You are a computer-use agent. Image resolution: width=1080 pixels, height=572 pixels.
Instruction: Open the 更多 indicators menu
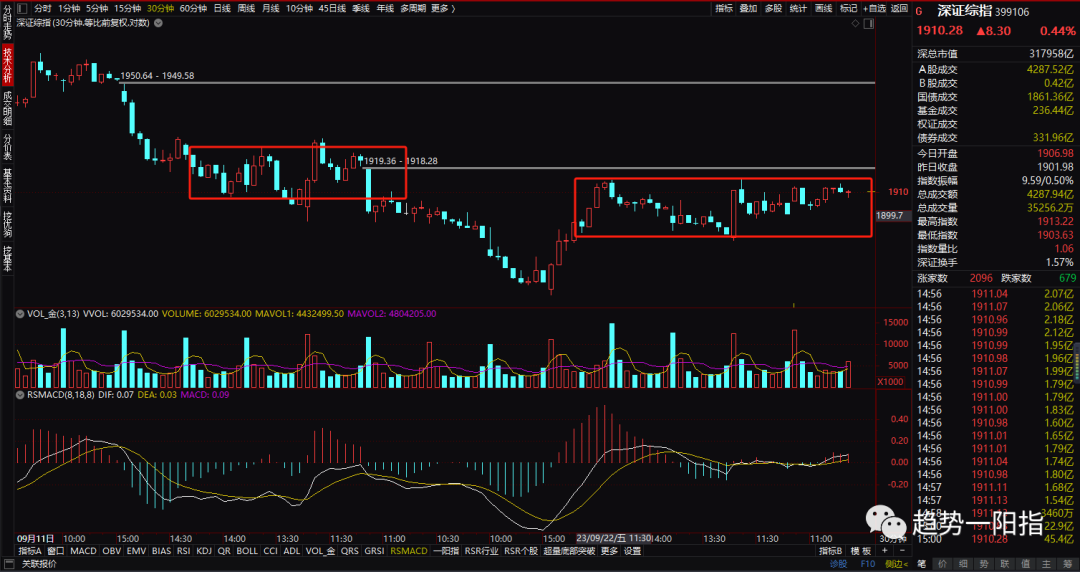[610, 551]
